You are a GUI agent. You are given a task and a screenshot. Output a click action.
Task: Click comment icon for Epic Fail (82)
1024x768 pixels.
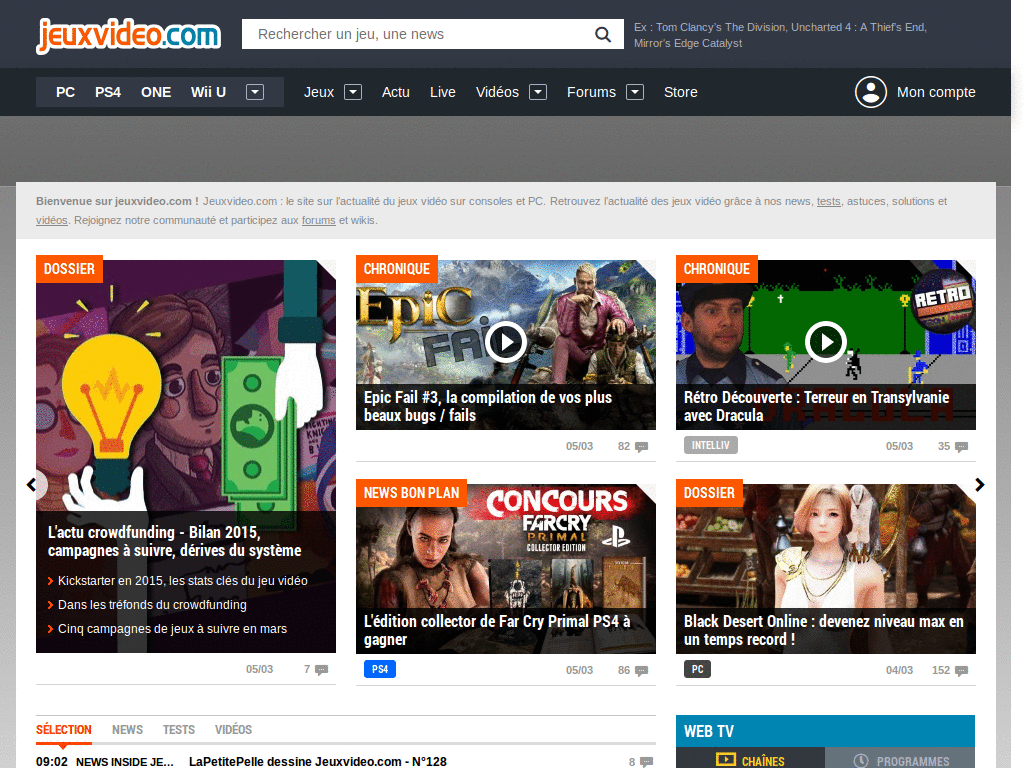[x=641, y=447]
